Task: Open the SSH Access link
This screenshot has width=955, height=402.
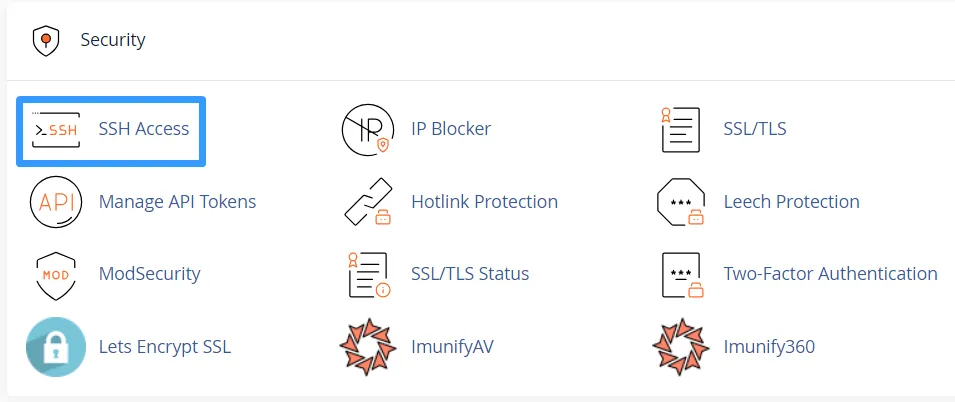Action: pyautogui.click(x=143, y=129)
